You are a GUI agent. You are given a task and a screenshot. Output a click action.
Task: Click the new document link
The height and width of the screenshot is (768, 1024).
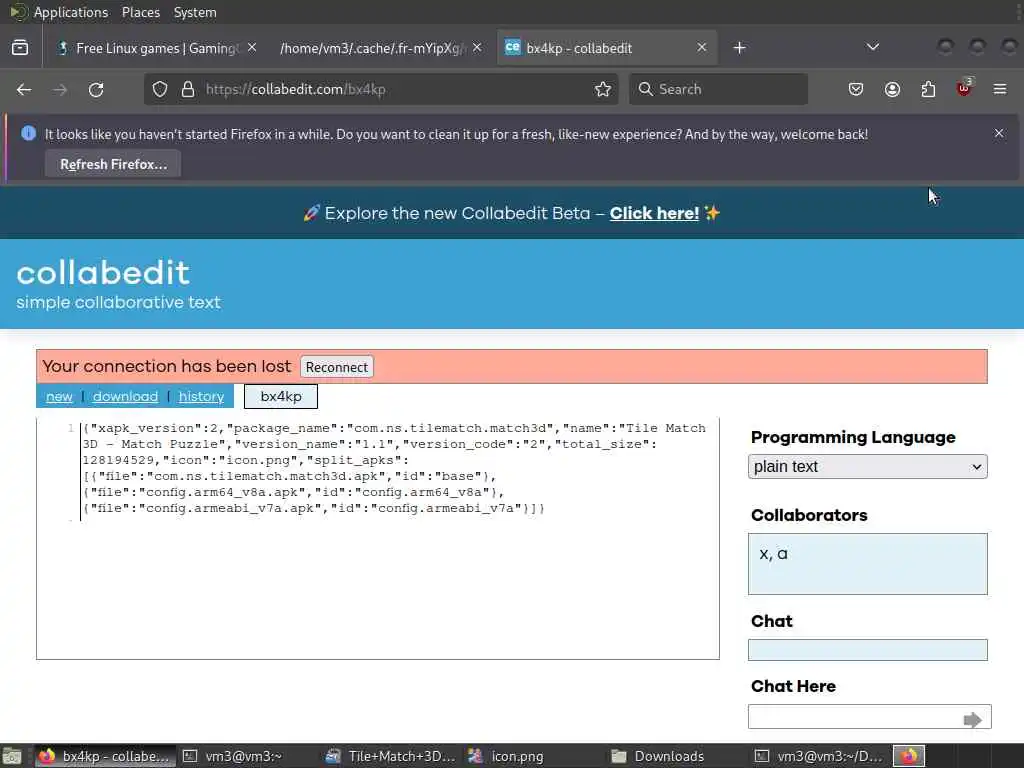pyautogui.click(x=59, y=396)
